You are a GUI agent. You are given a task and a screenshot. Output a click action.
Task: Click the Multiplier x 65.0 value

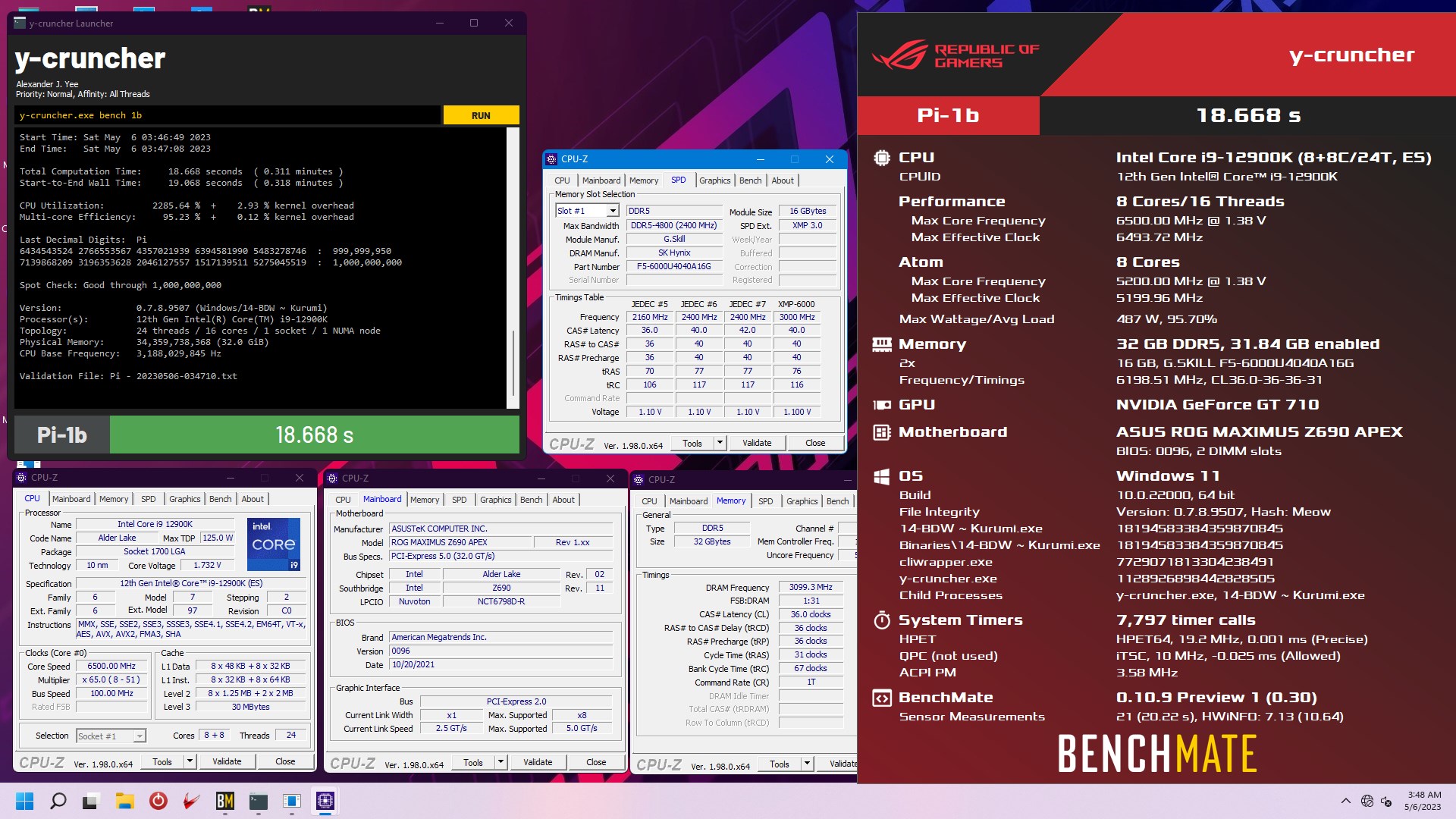[x=111, y=680]
